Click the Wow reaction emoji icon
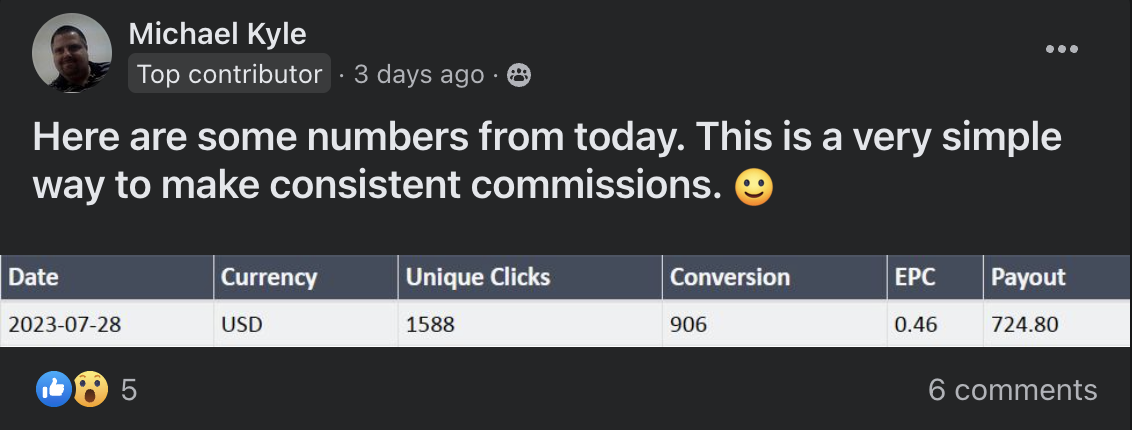 coord(89,389)
